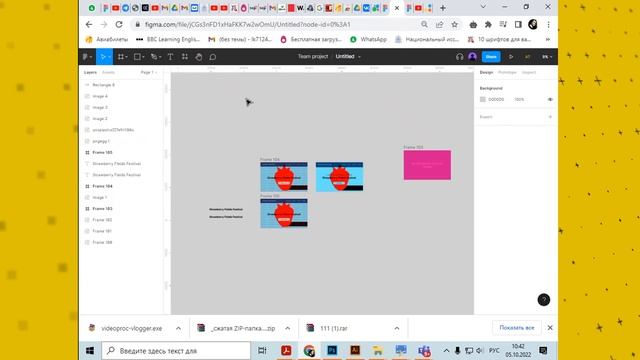The image size is (640, 360).
Task: Open 111 (1).rar download options chevron
Action: point(397,328)
